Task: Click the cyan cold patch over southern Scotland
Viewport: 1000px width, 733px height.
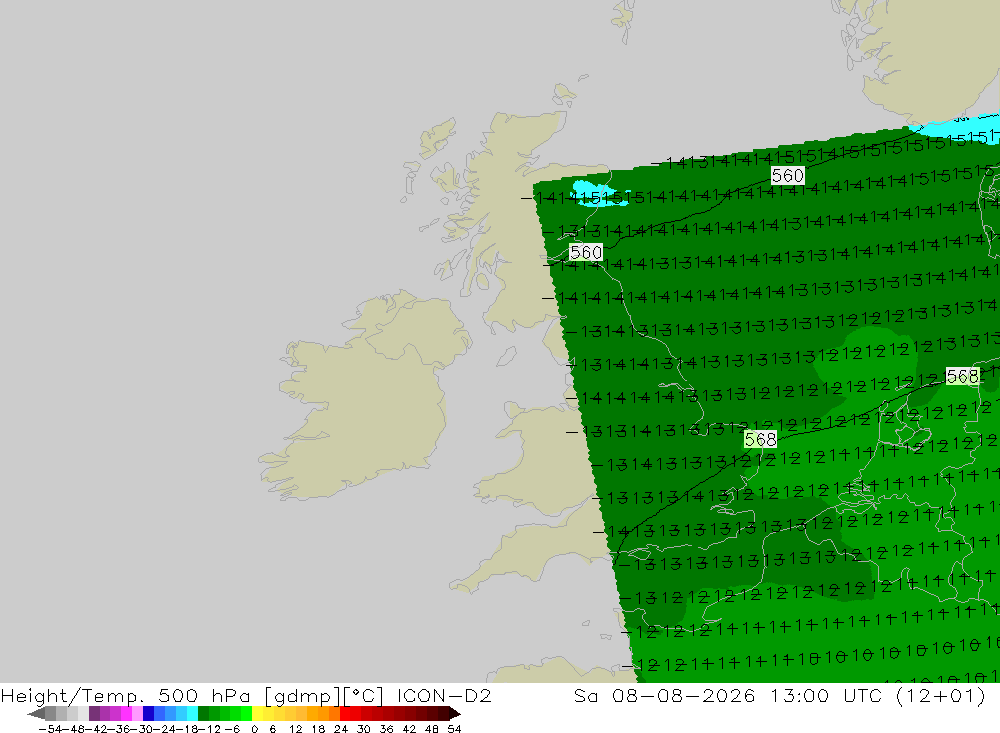Action: click(596, 193)
